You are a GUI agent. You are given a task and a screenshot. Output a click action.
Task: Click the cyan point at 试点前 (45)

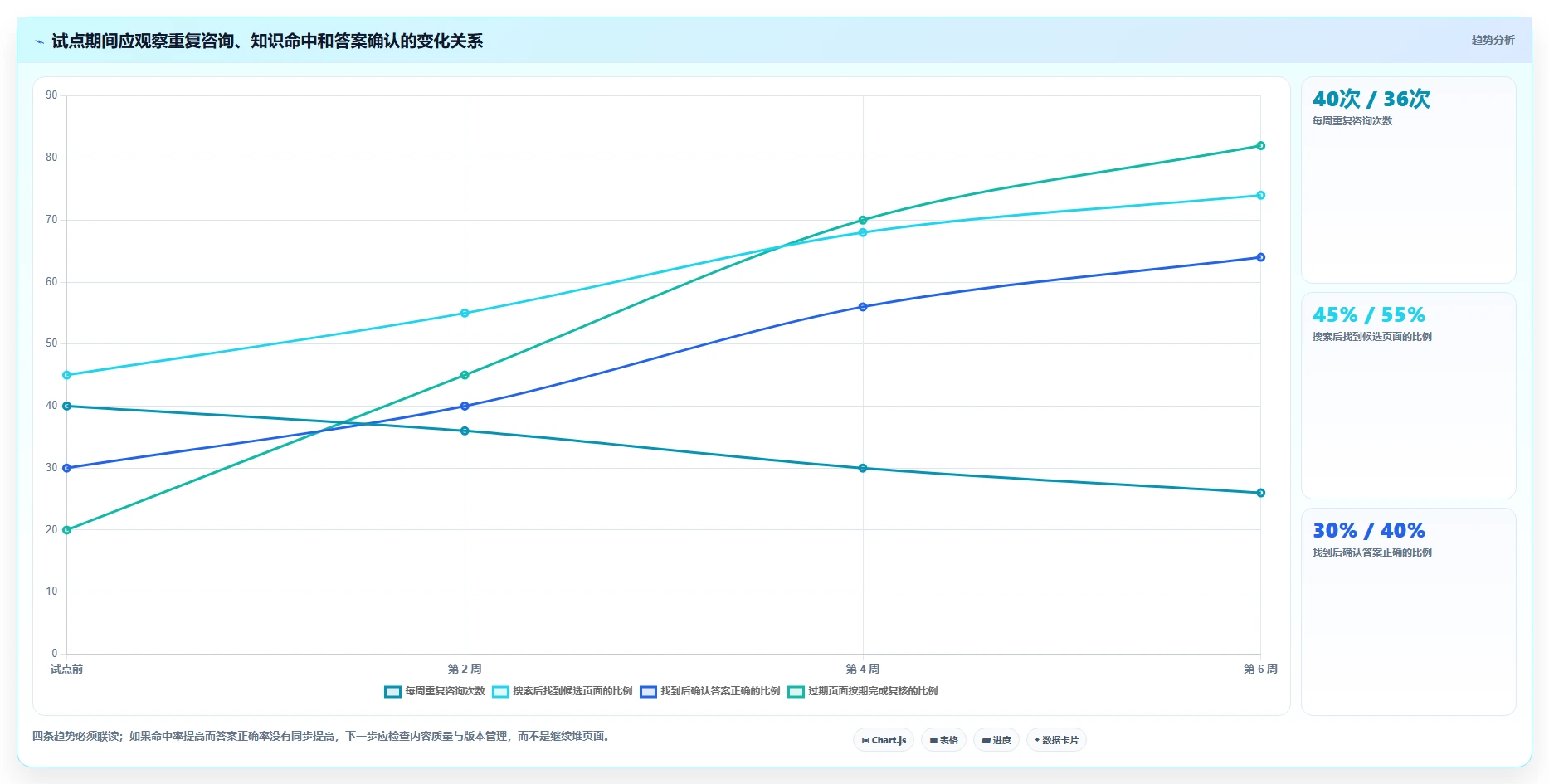coord(67,375)
